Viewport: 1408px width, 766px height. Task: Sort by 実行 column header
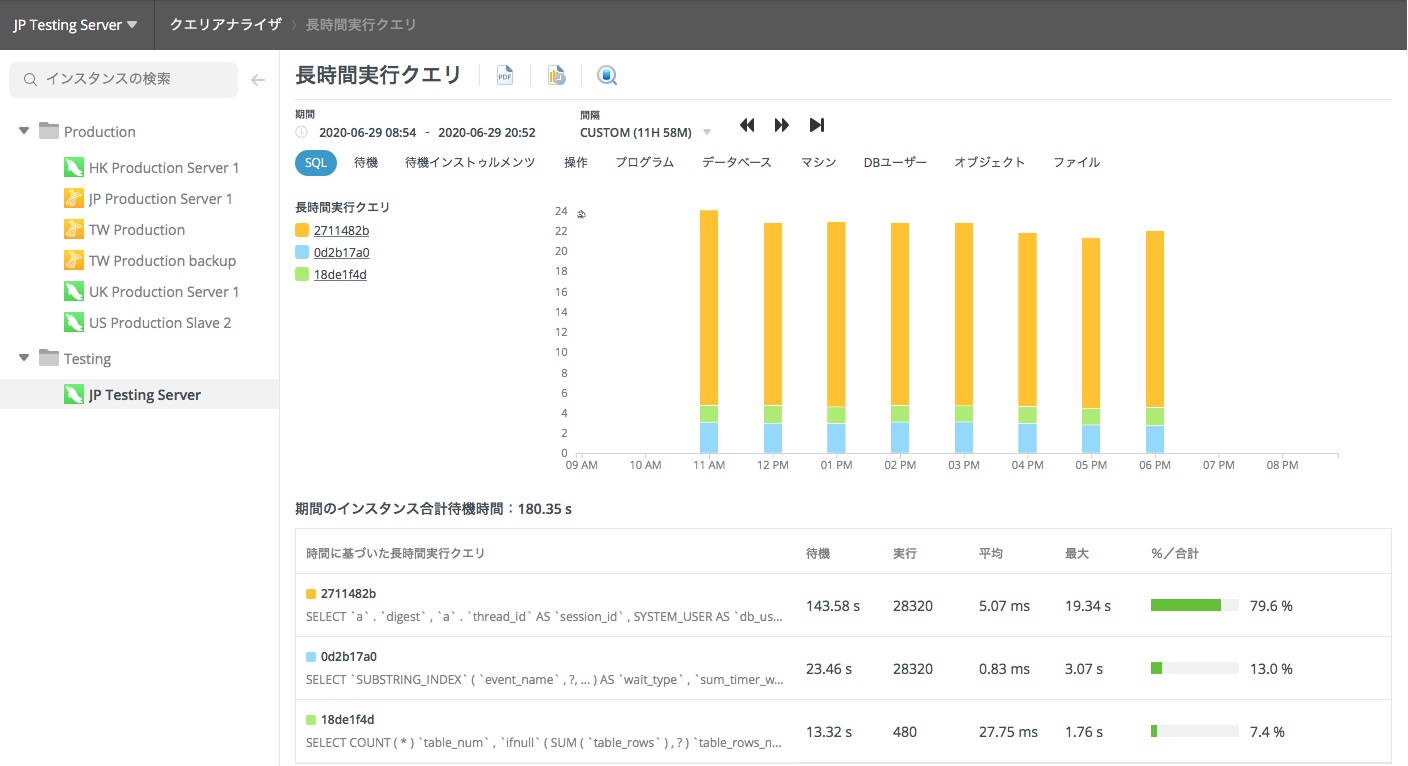[905, 553]
